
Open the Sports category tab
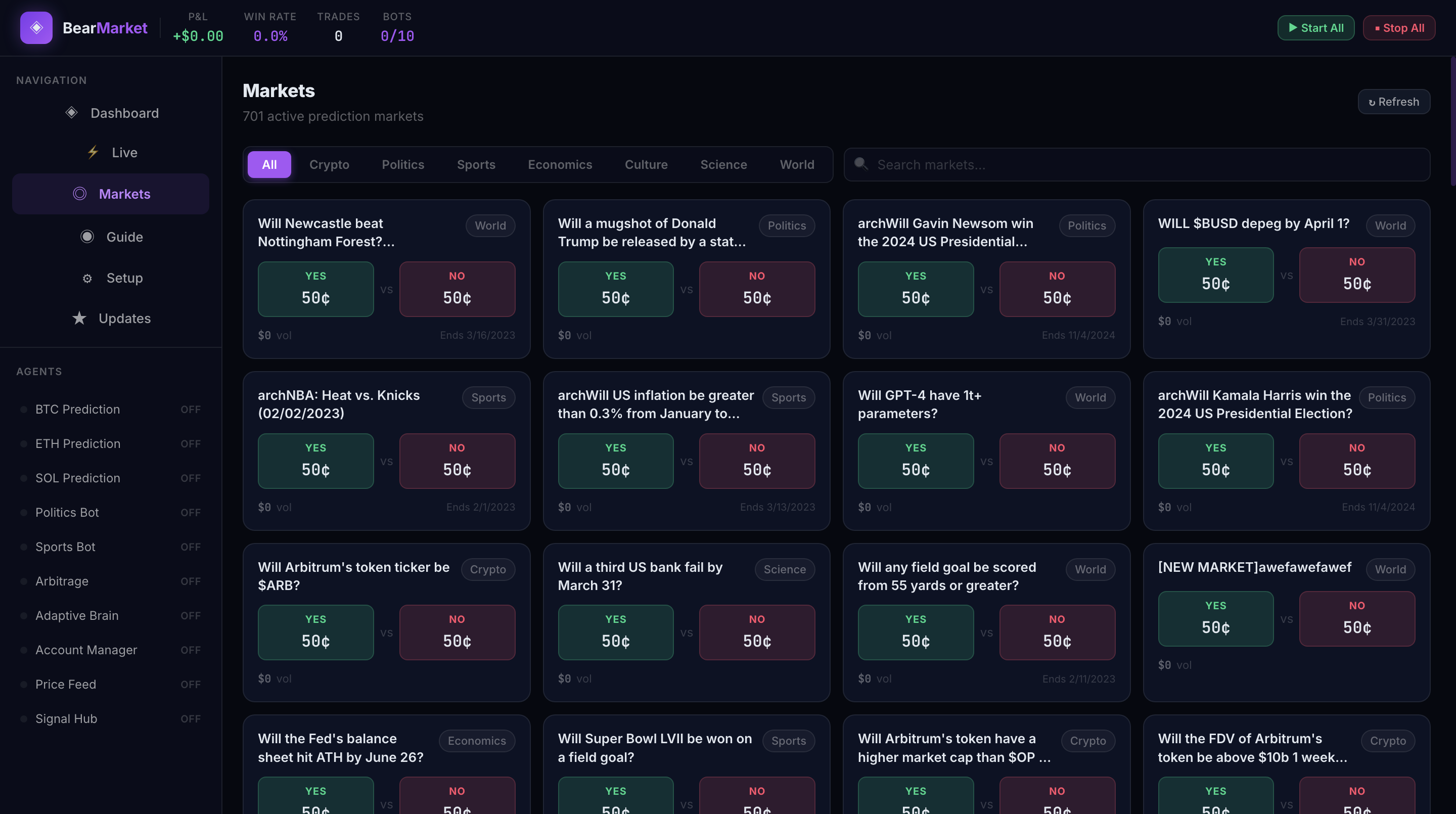click(476, 164)
